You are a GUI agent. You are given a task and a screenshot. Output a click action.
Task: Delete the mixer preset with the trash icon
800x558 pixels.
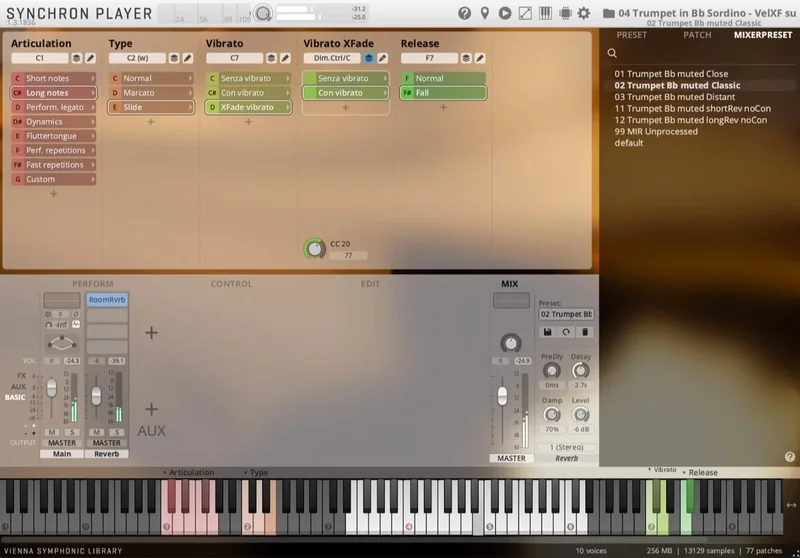[x=585, y=332]
